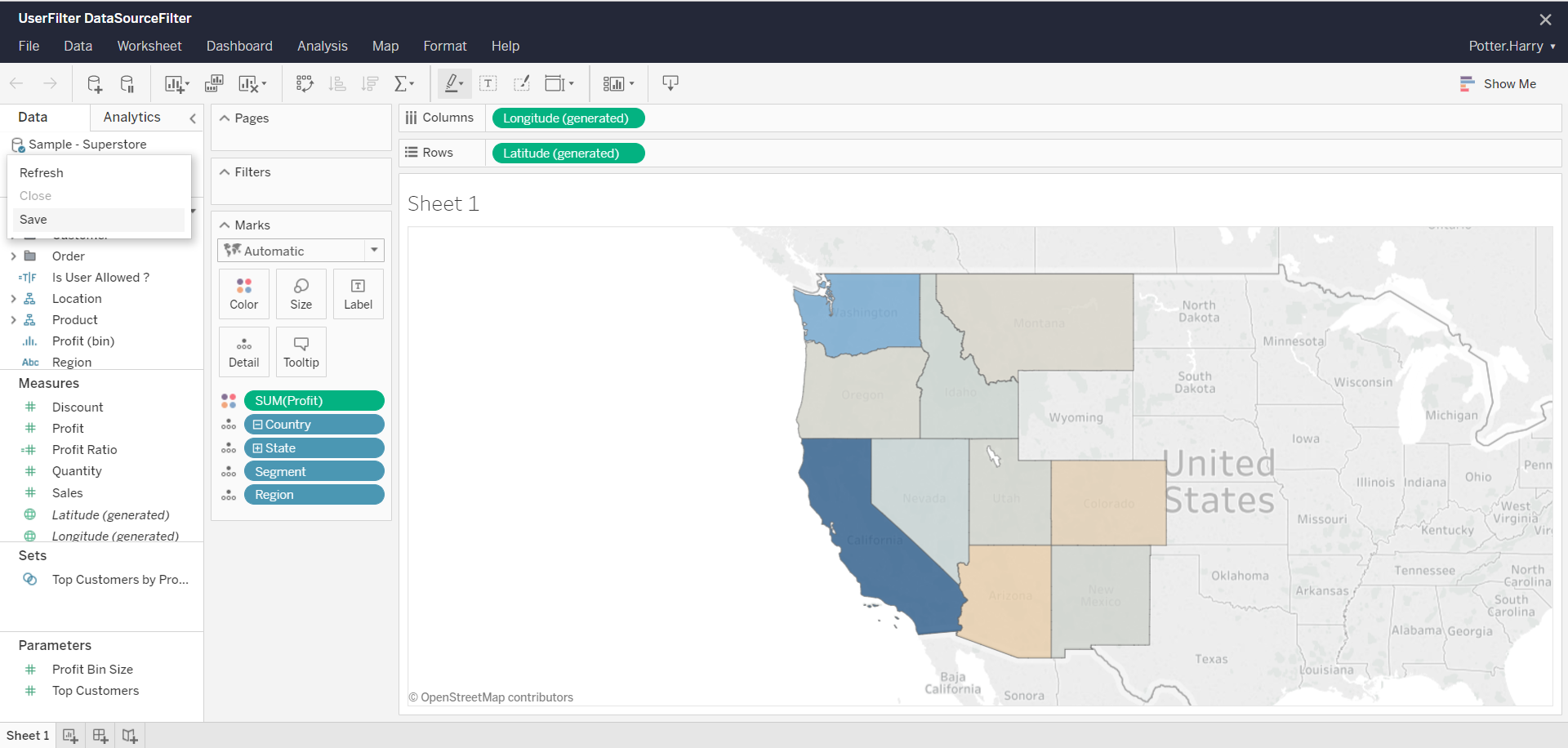Choose Refresh in the context menu

(x=98, y=173)
